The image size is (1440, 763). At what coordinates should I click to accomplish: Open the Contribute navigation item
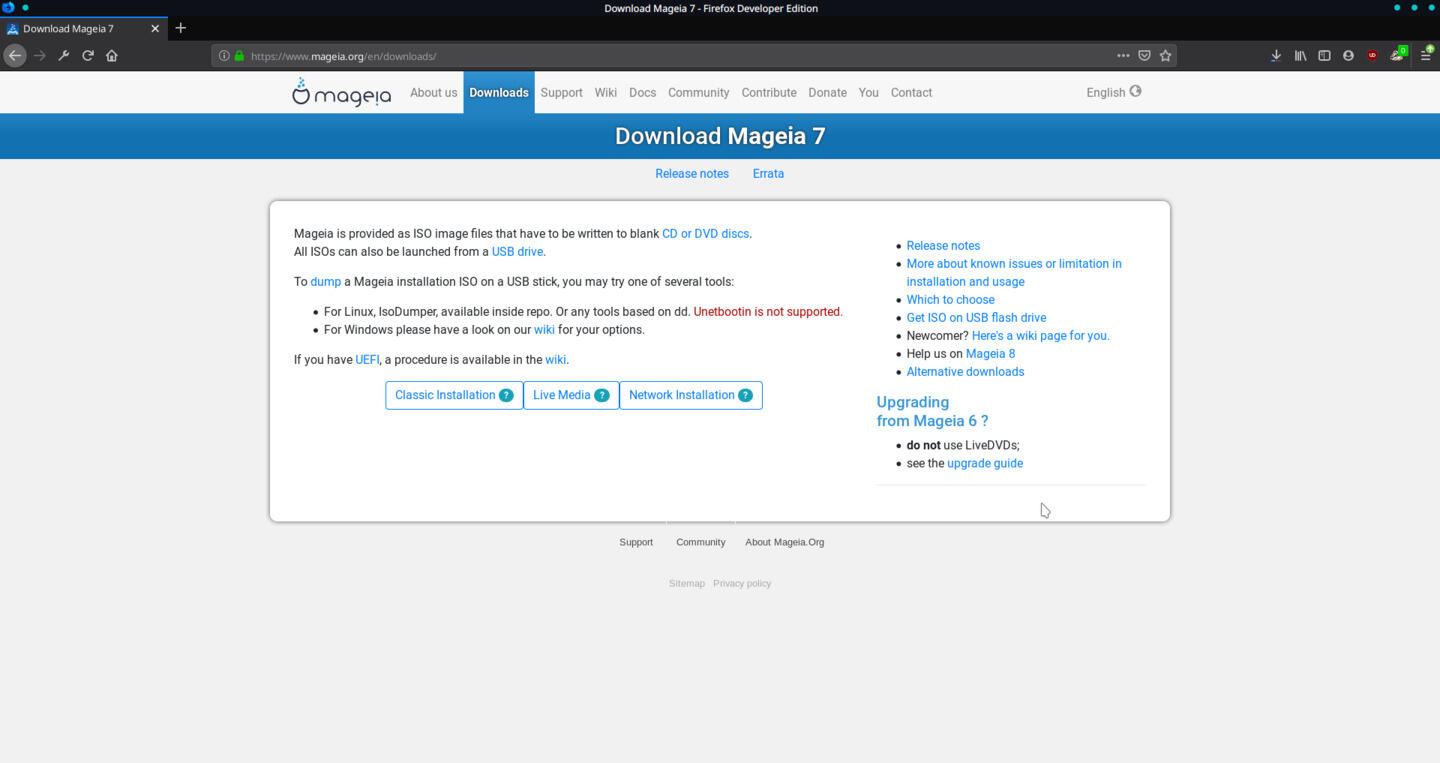coord(769,92)
